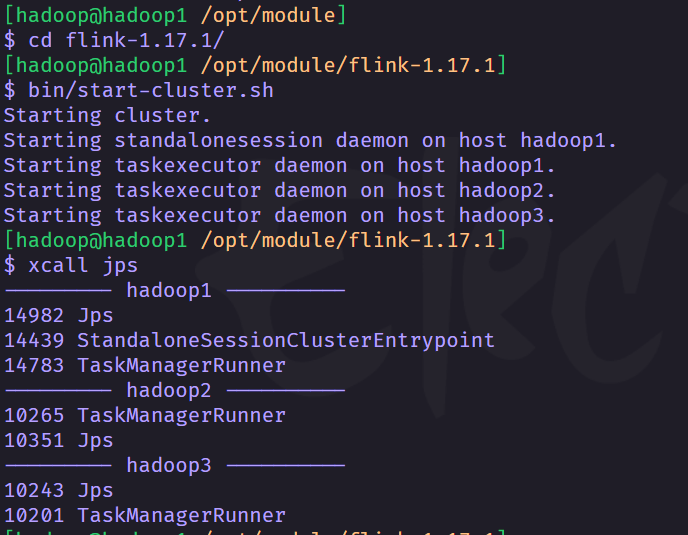
Task: Click the prompt path above 'xcall jps'
Action: click(348, 241)
